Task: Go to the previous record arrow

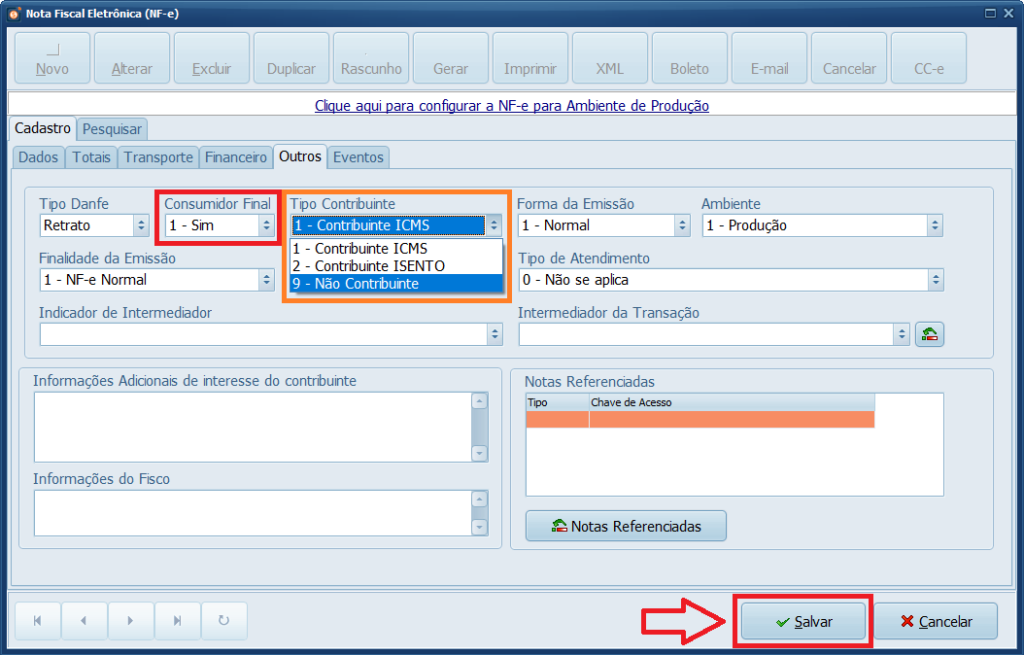Action: [x=84, y=621]
